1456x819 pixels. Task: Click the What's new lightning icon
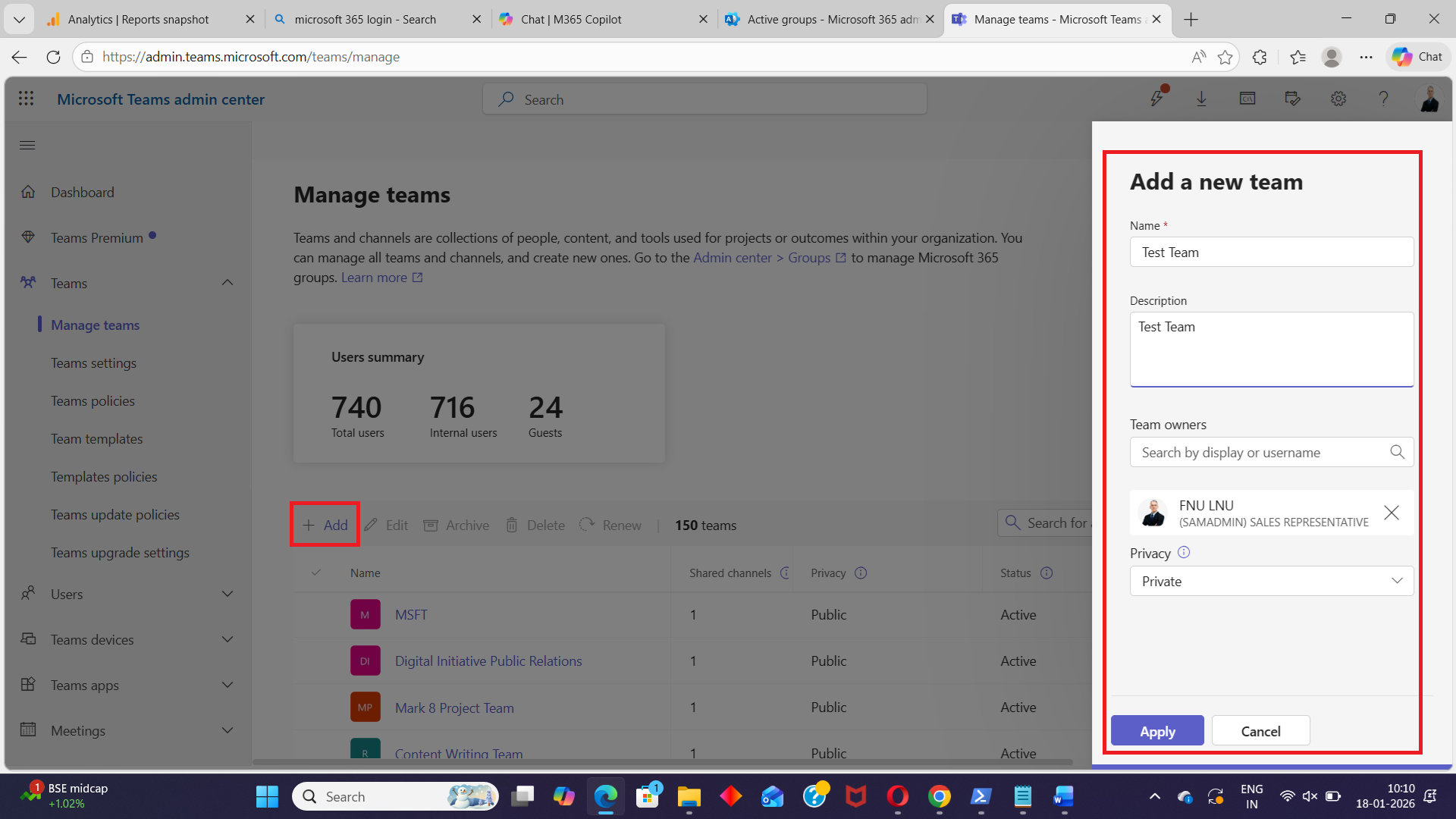1156,99
